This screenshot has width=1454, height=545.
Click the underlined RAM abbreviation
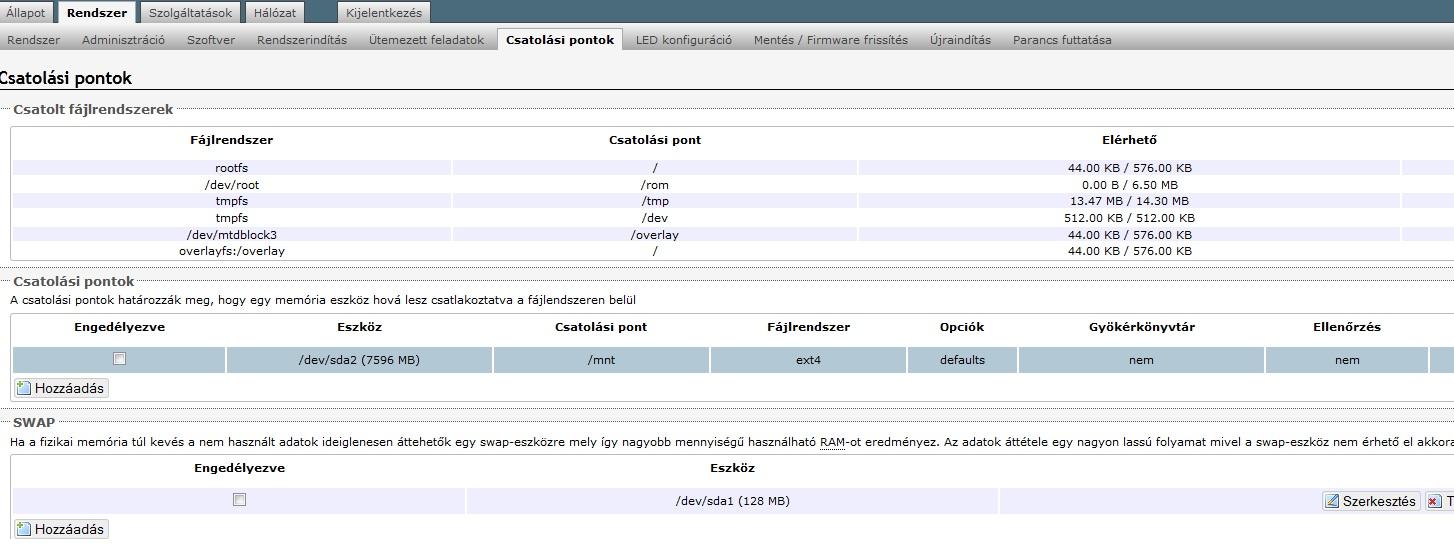point(832,442)
